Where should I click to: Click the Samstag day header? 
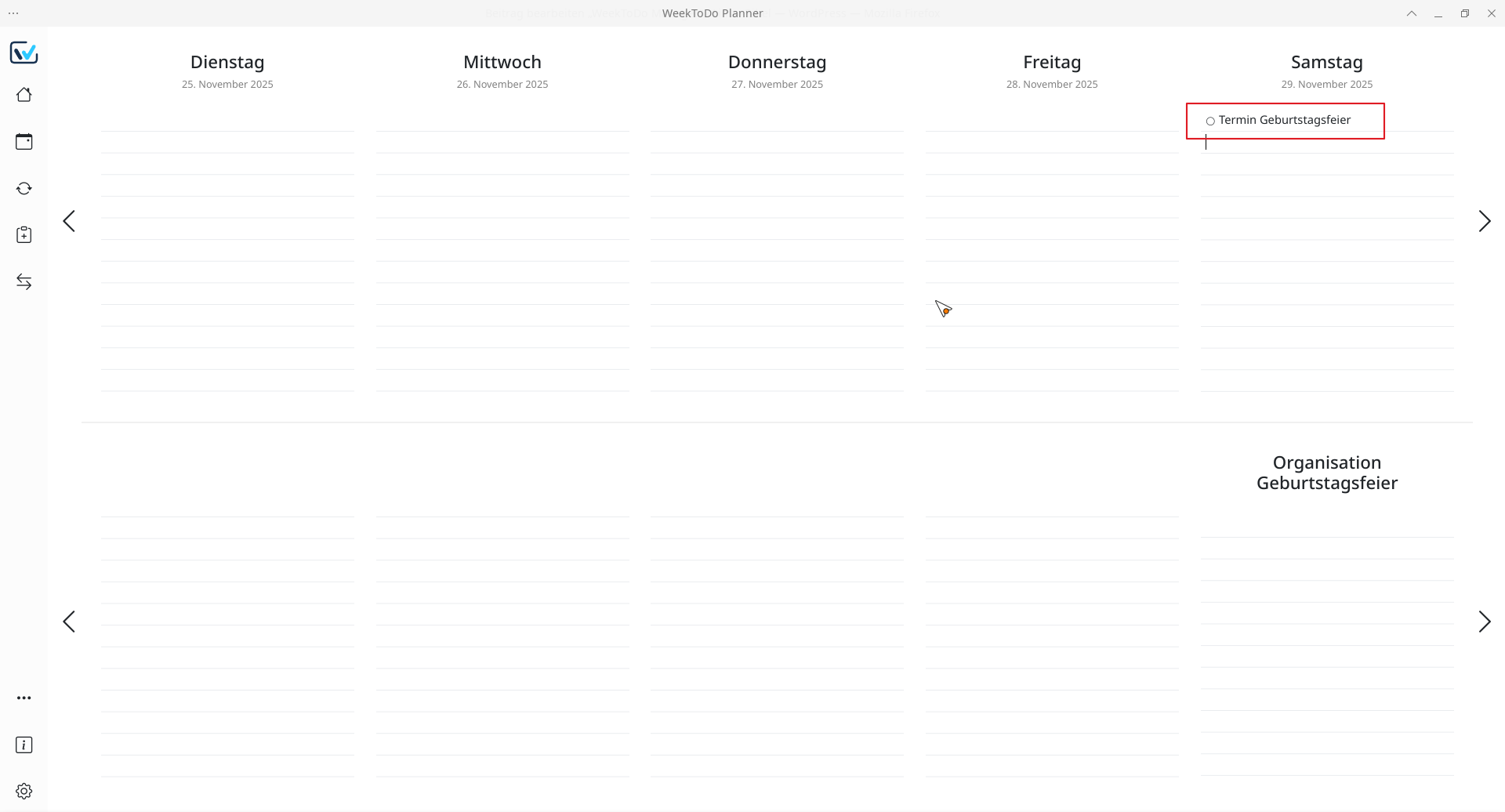point(1326,63)
